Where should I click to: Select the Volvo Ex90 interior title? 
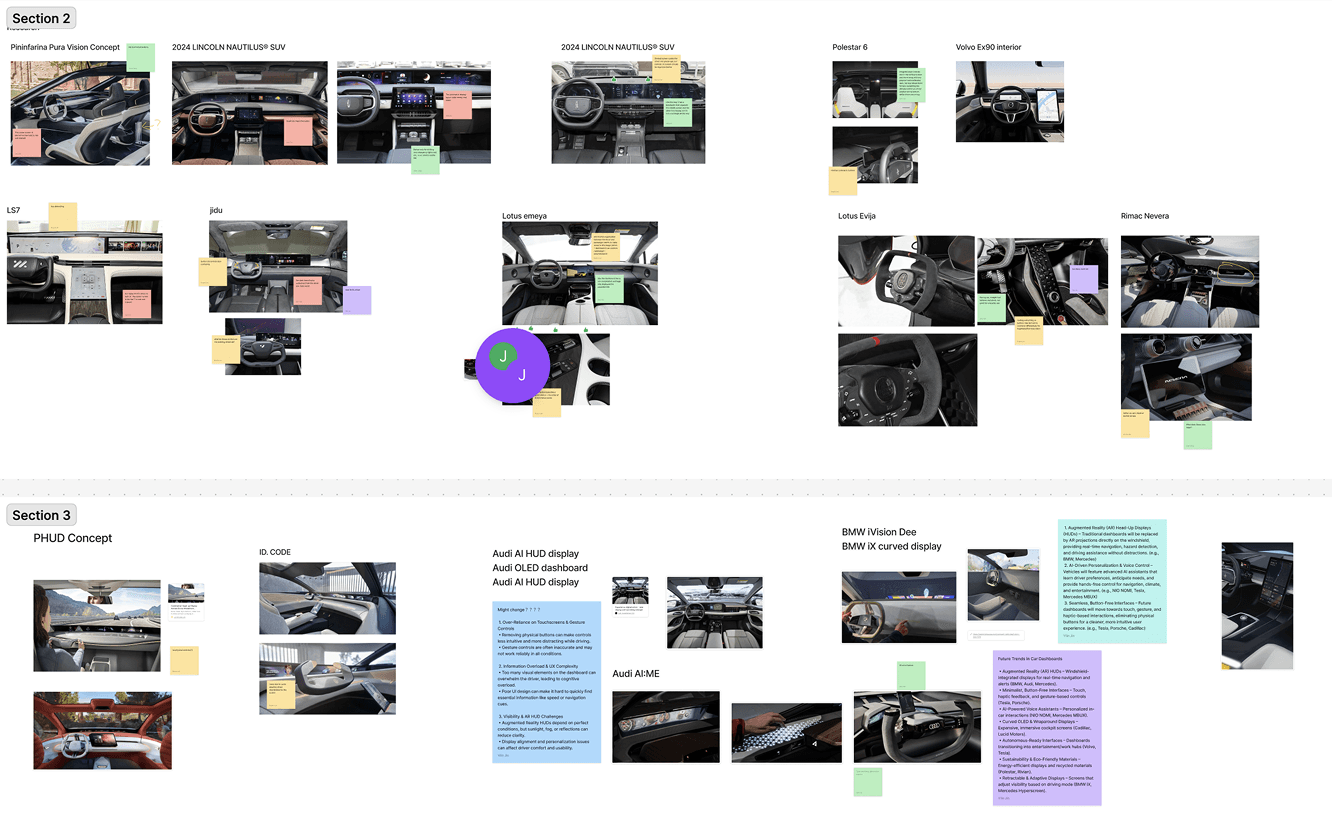pos(989,47)
